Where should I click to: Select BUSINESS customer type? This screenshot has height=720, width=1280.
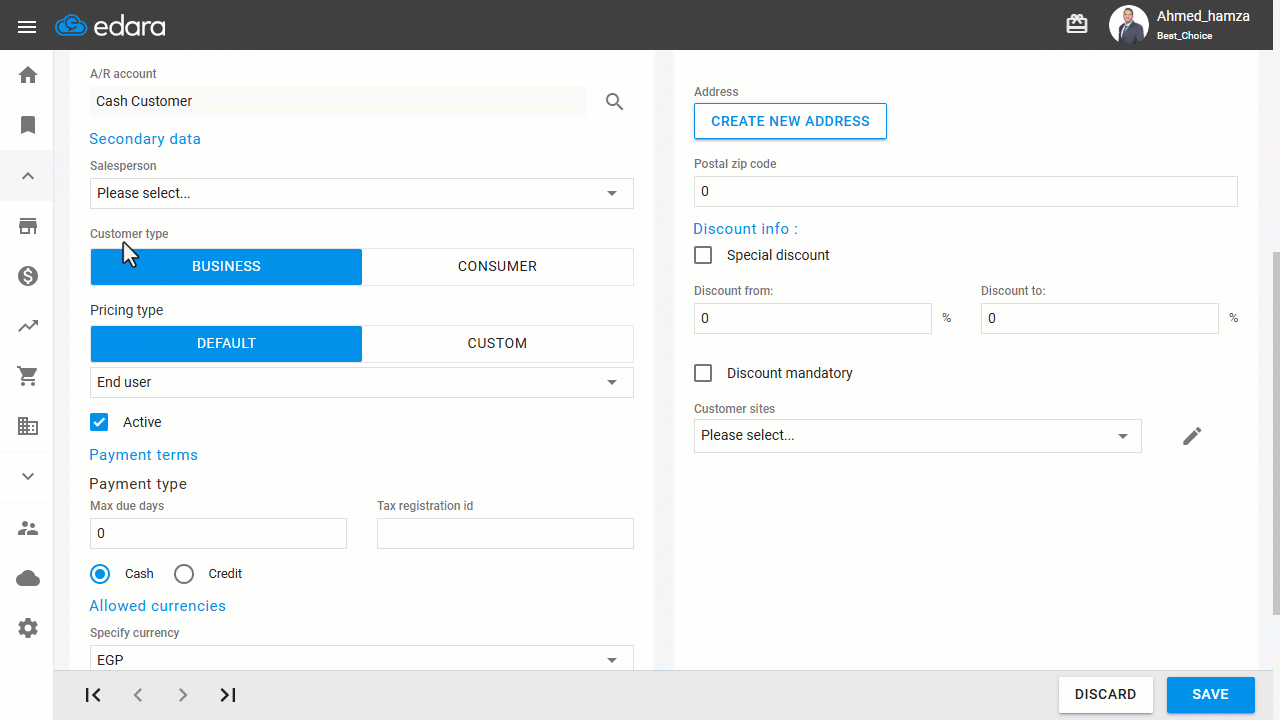tap(226, 267)
